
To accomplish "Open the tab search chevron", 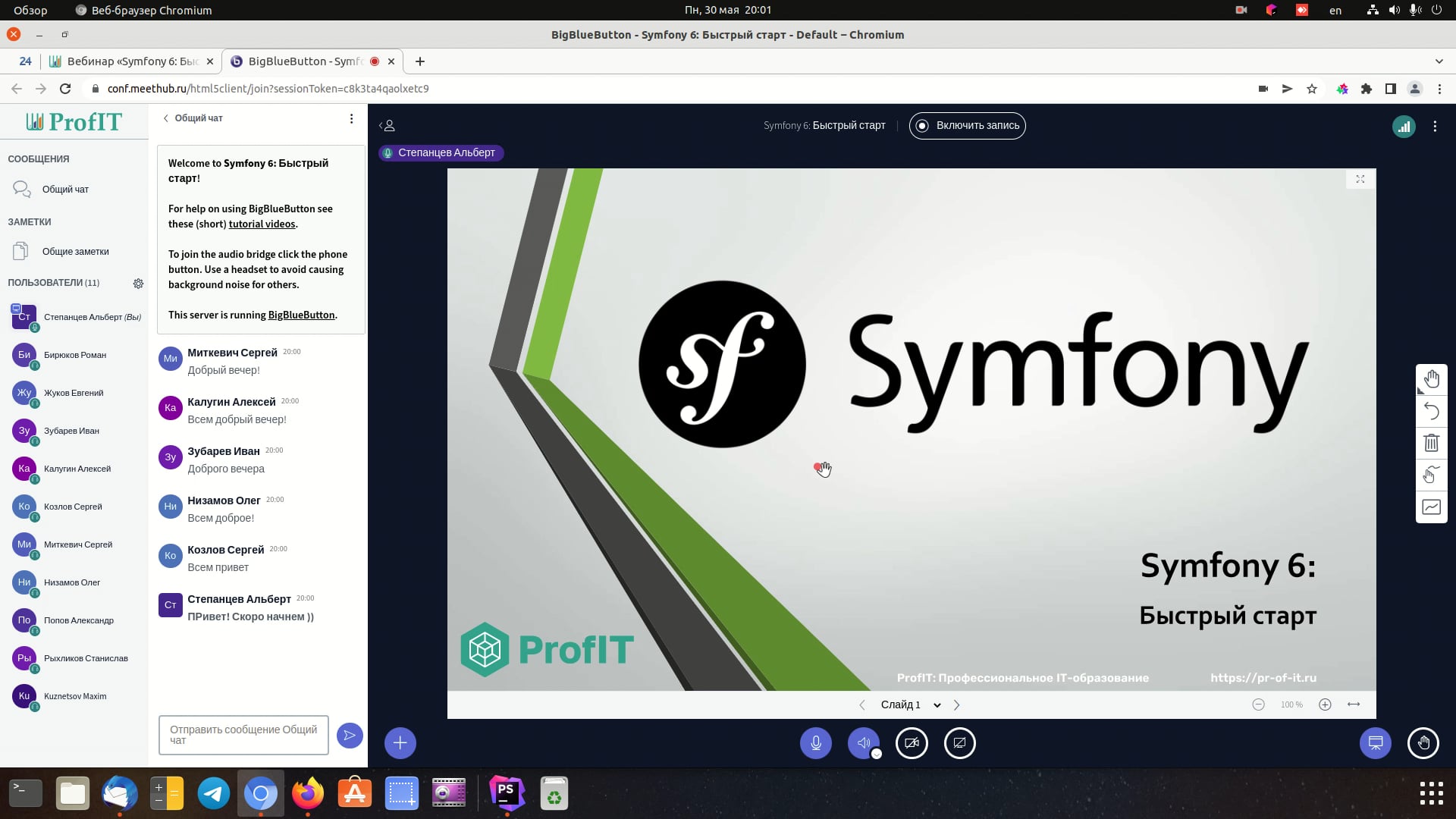I will (1439, 61).
